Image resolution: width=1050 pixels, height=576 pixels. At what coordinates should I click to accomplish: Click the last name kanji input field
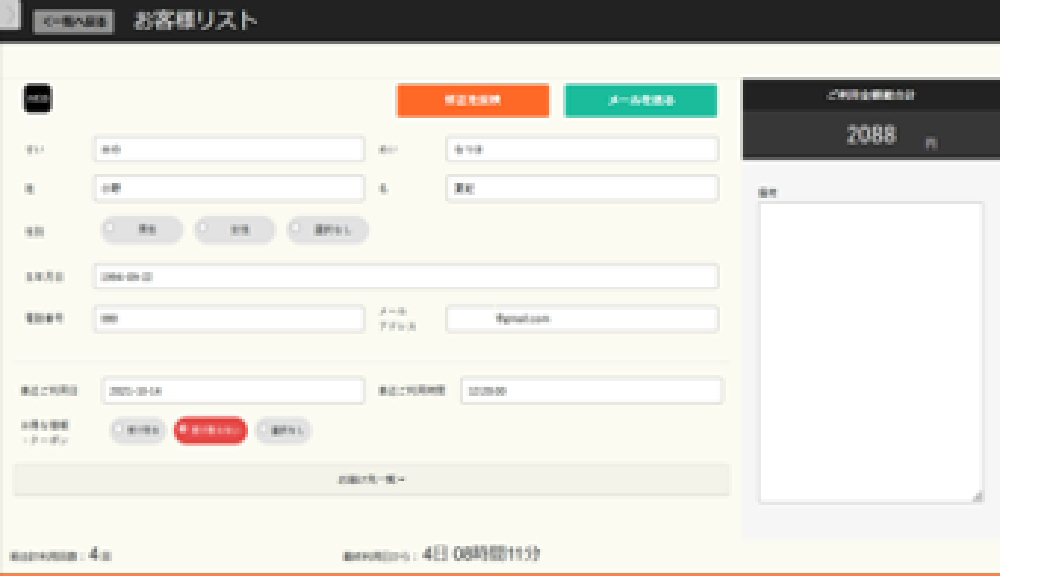pyautogui.click(x=228, y=188)
